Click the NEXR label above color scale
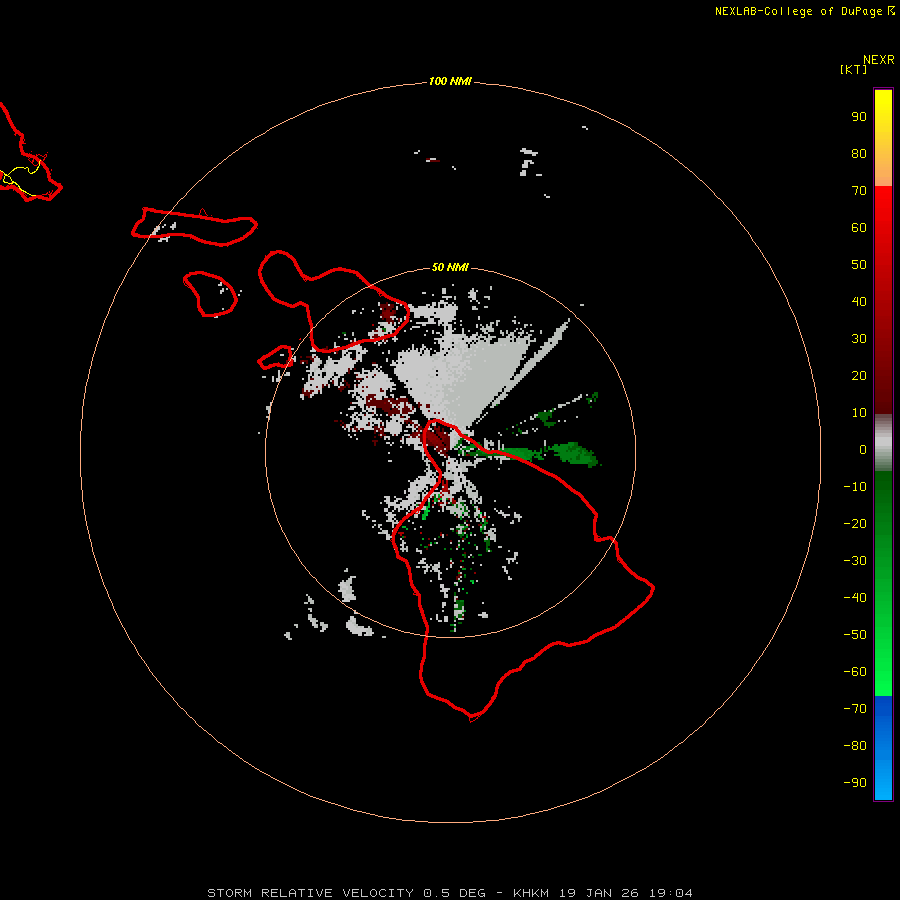Viewport: 900px width, 900px height. point(878,60)
